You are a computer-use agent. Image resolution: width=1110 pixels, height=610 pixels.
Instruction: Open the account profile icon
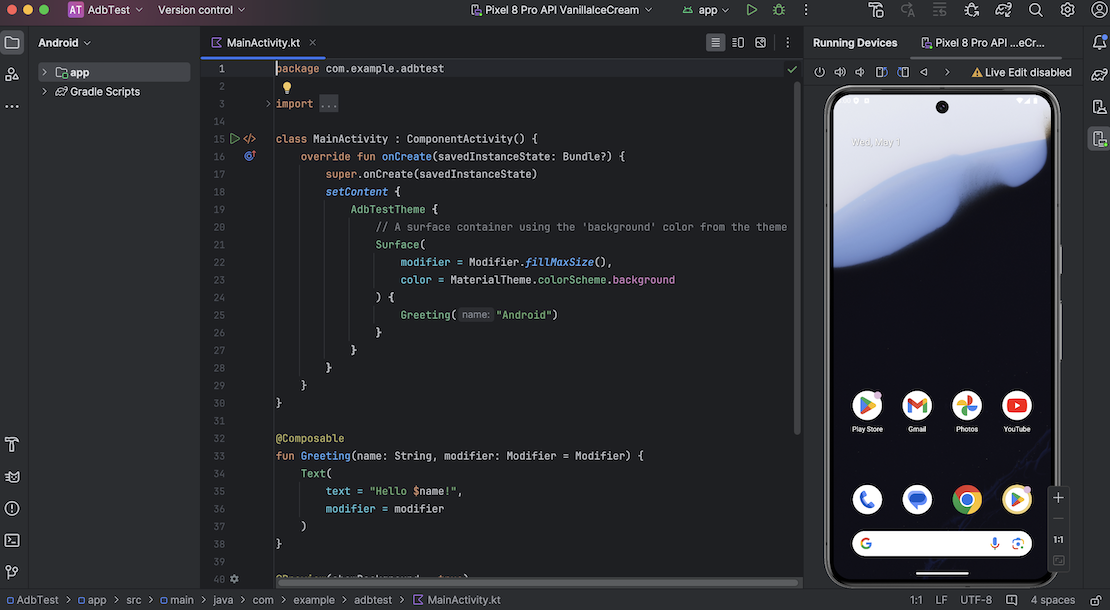click(1099, 10)
